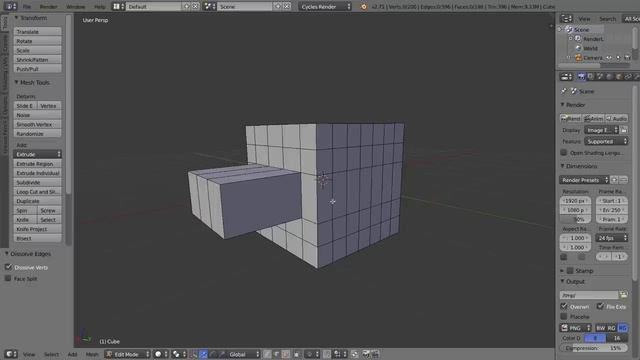
Task: Add a new screen layout
Action: coord(187,7)
